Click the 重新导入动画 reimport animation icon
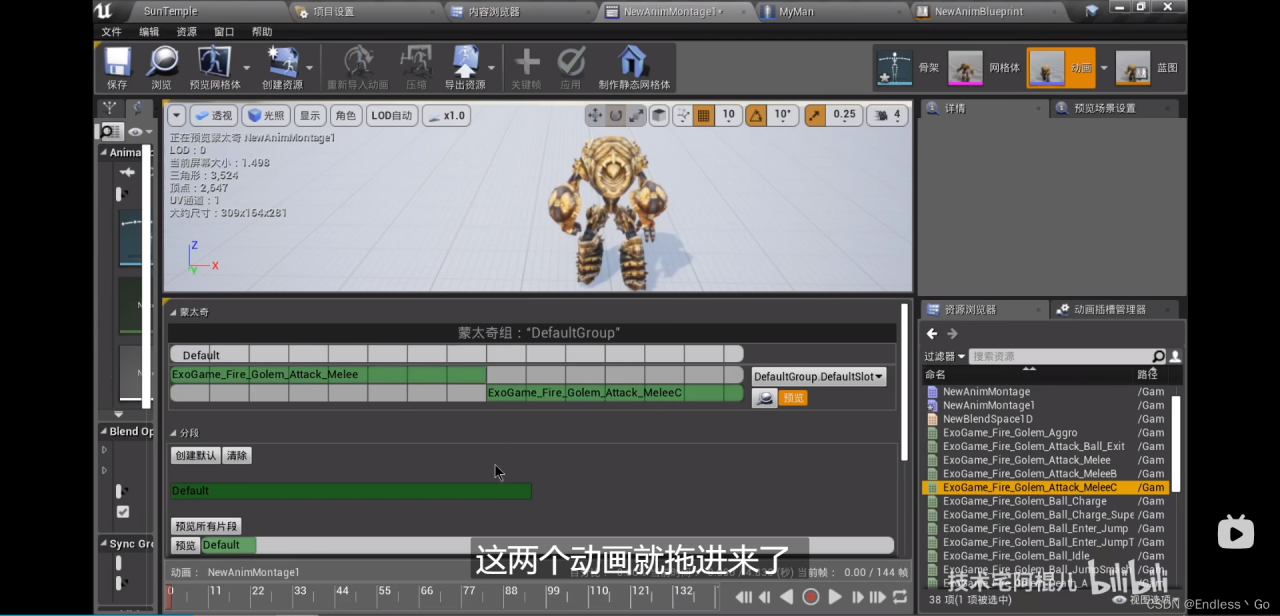Image resolution: width=1280 pixels, height=616 pixels. pos(357,62)
